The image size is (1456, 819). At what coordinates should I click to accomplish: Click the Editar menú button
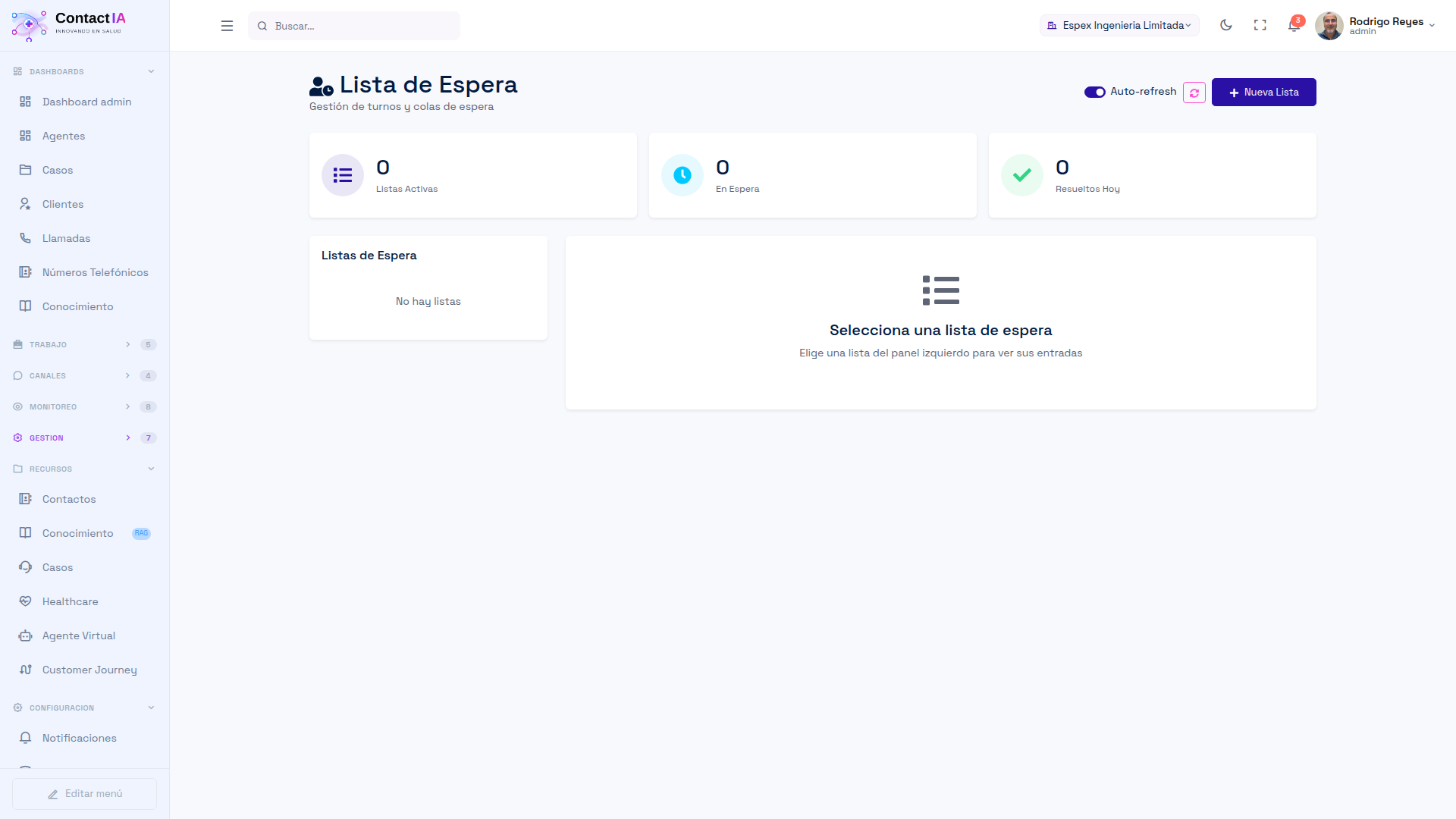pyautogui.click(x=84, y=793)
